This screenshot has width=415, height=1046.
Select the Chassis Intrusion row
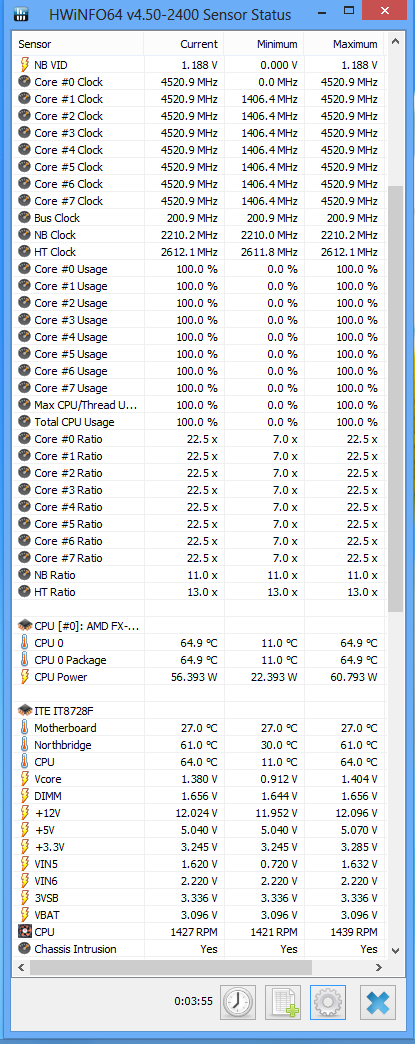click(x=198, y=949)
